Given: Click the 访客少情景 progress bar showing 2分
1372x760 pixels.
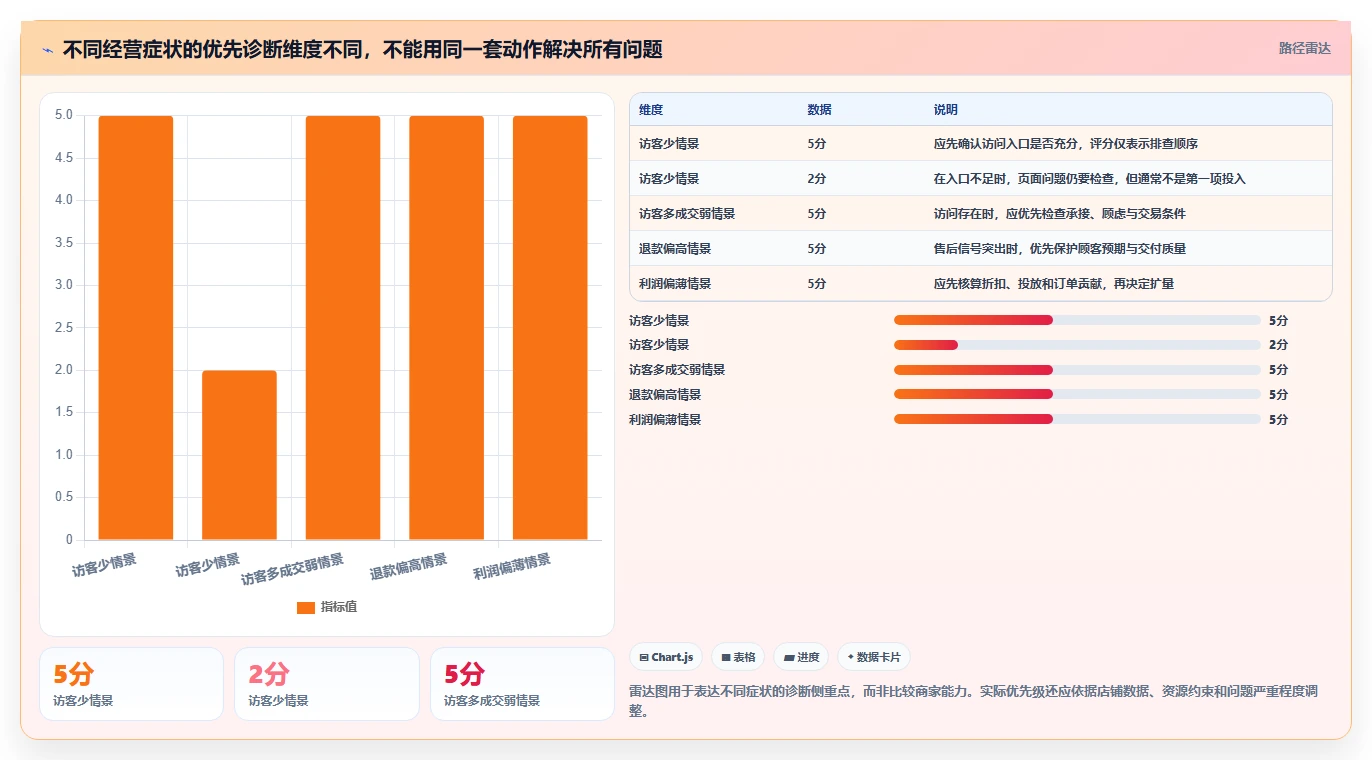Looking at the screenshot, I should coord(1077,345).
